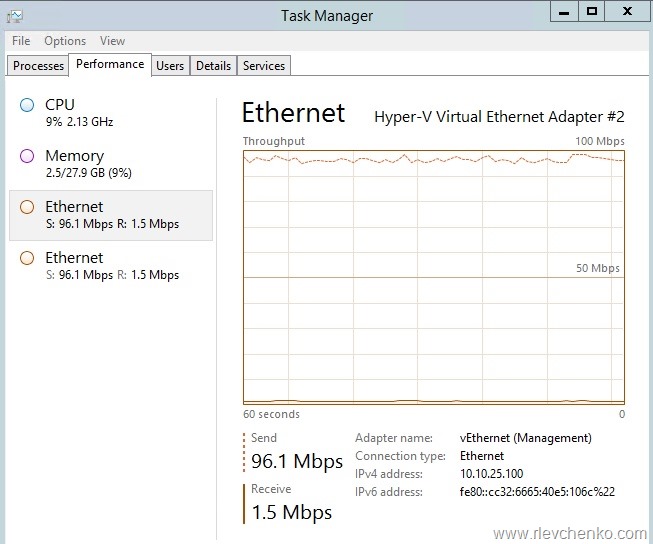This screenshot has width=653, height=544.
Task: Switch to the Processes tab
Action: tap(38, 66)
